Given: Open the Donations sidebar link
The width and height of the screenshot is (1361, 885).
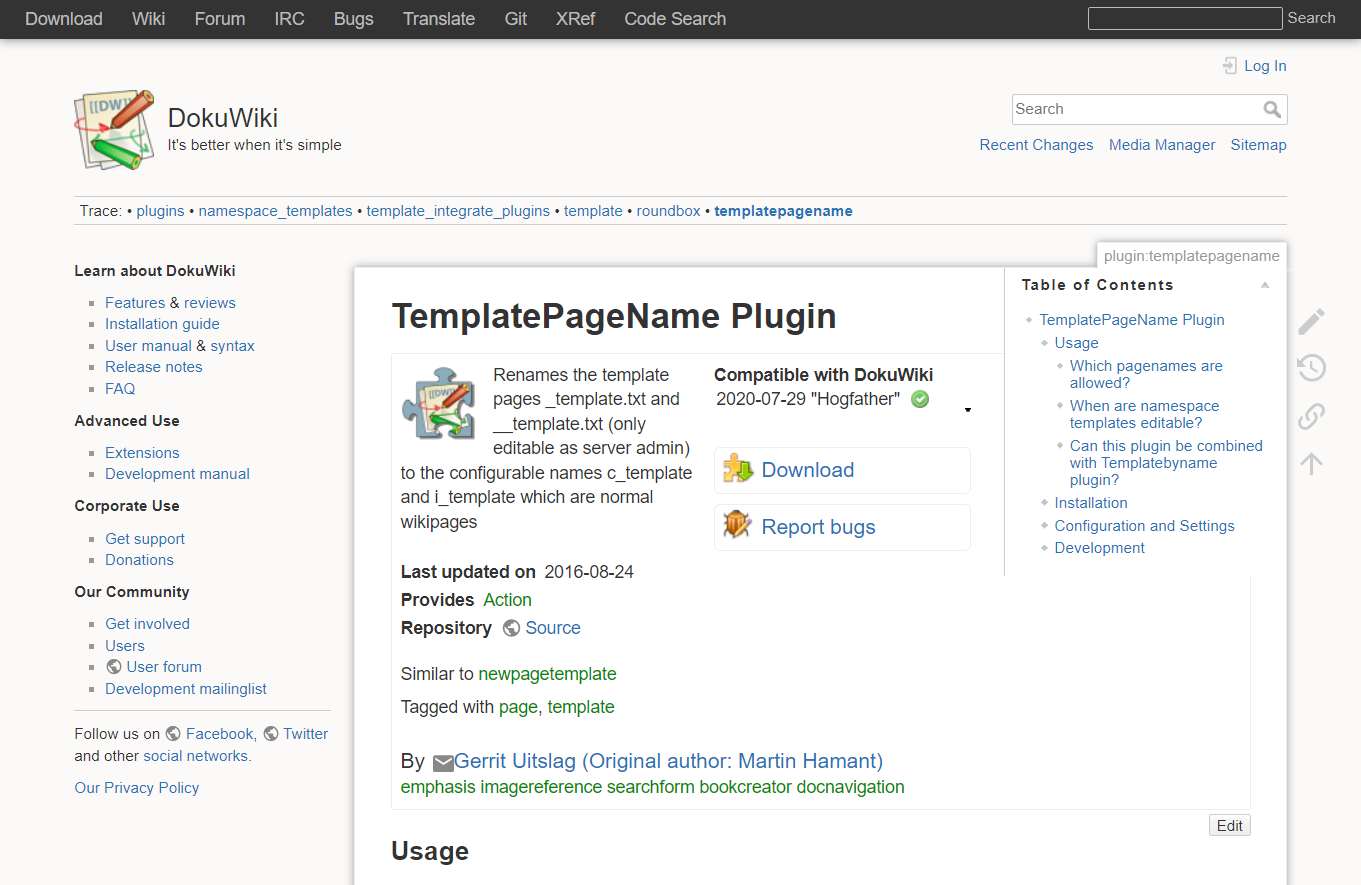Looking at the screenshot, I should pos(139,560).
